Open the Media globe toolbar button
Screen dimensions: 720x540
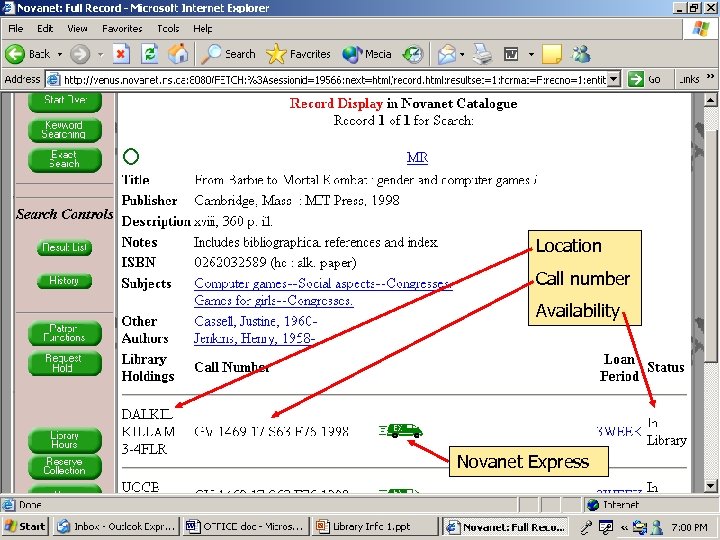[x=367, y=54]
